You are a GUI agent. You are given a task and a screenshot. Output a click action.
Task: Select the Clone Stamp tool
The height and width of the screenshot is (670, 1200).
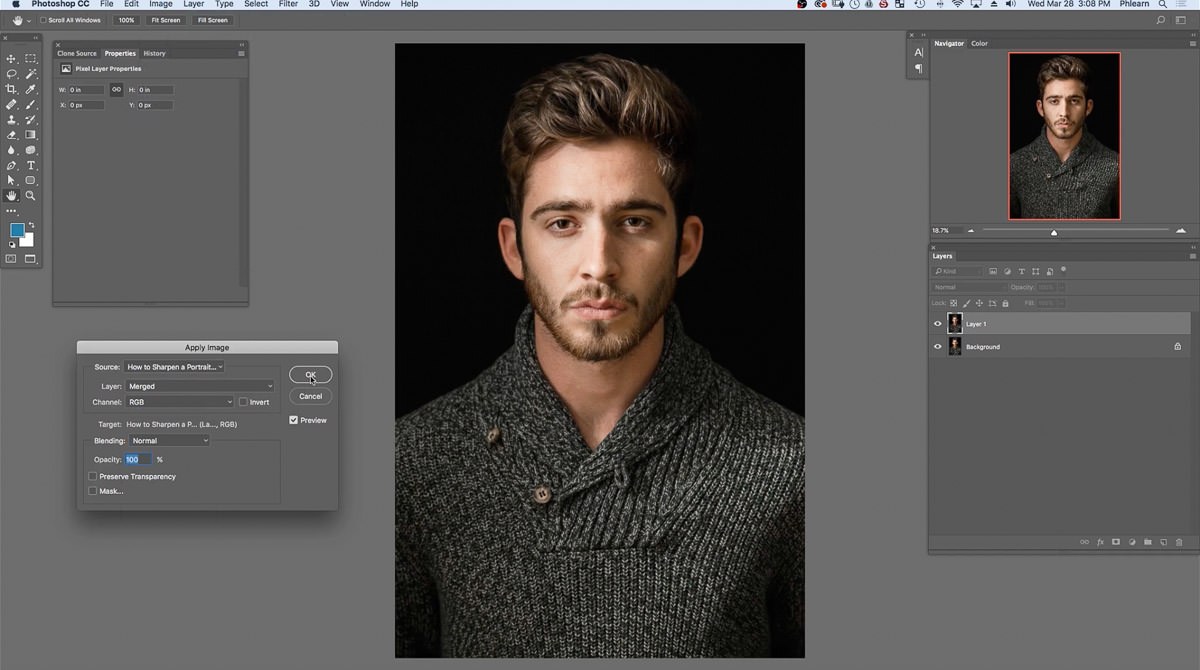(12, 119)
